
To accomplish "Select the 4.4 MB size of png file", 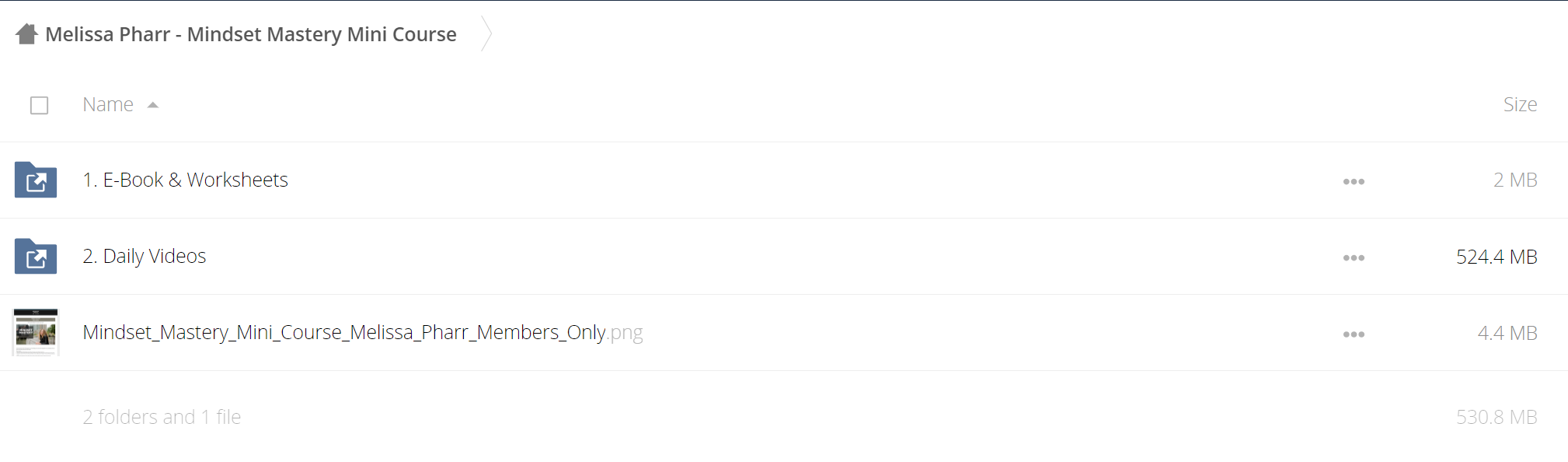I will [x=1507, y=333].
